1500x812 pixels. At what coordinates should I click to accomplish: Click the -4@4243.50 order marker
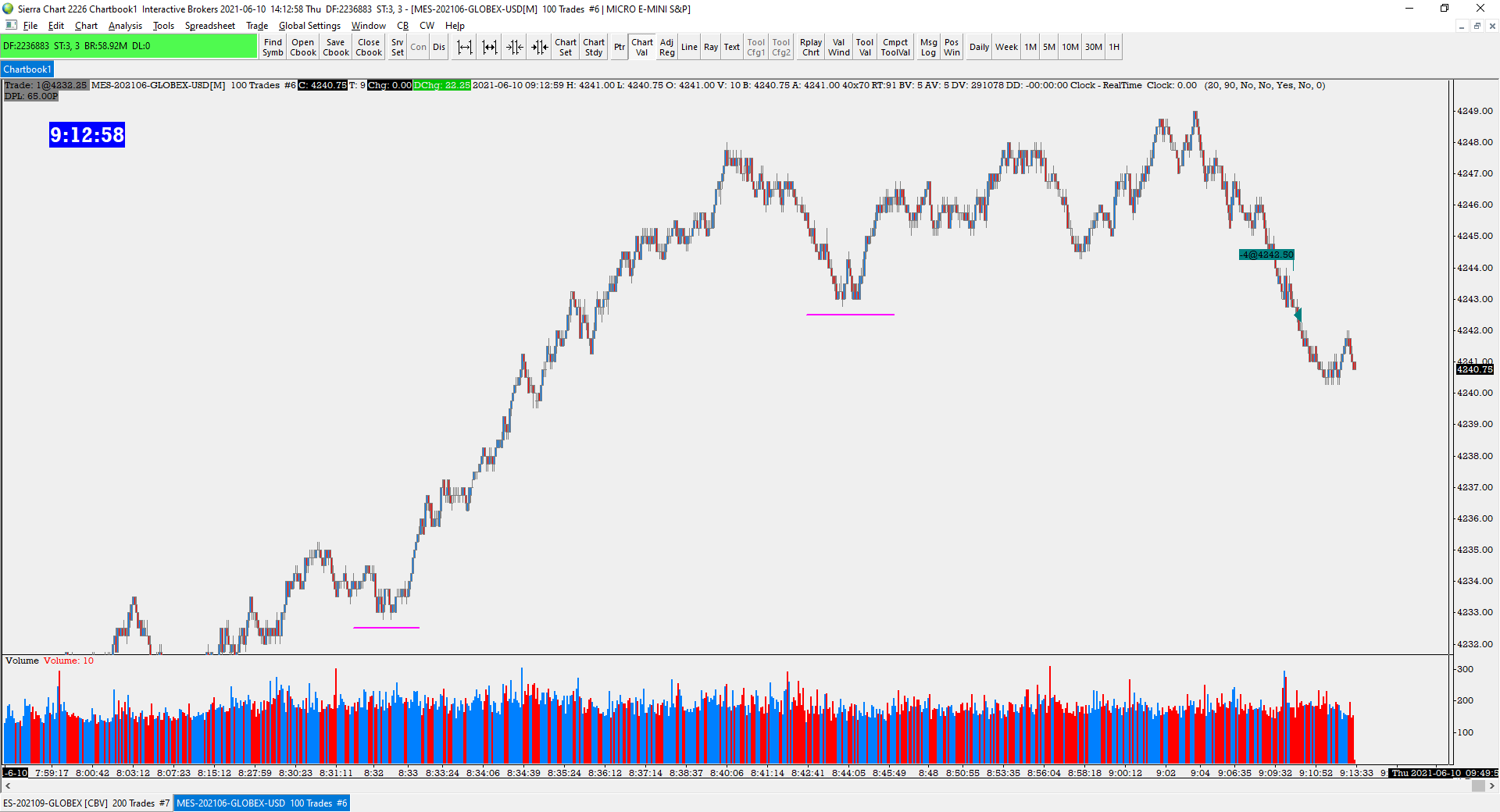point(1266,255)
